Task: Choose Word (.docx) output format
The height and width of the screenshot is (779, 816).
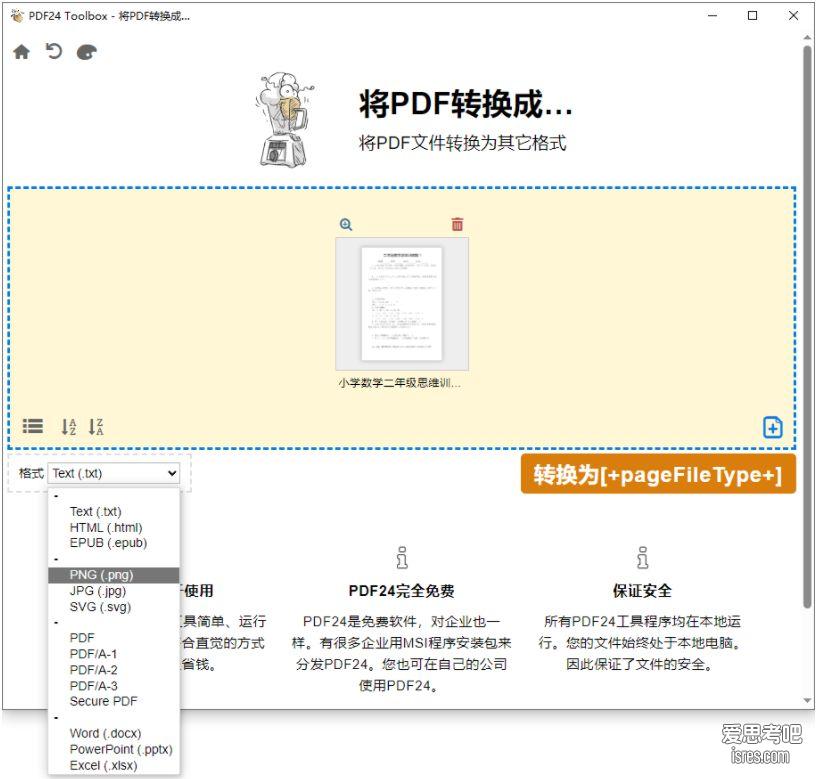Action: 113,733
